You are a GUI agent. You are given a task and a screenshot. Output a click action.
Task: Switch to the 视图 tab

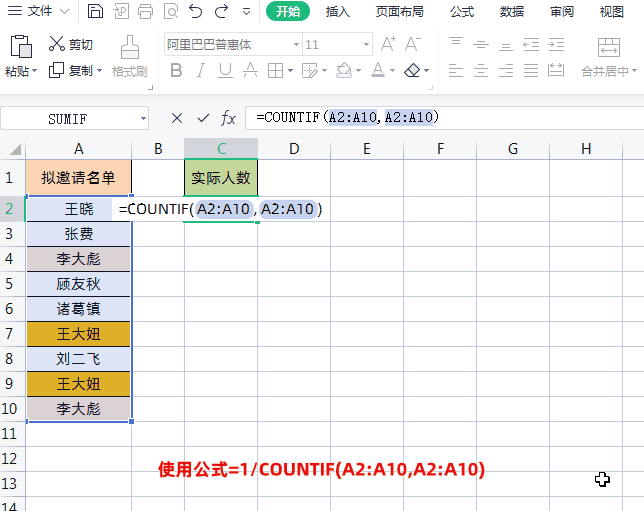click(x=612, y=12)
